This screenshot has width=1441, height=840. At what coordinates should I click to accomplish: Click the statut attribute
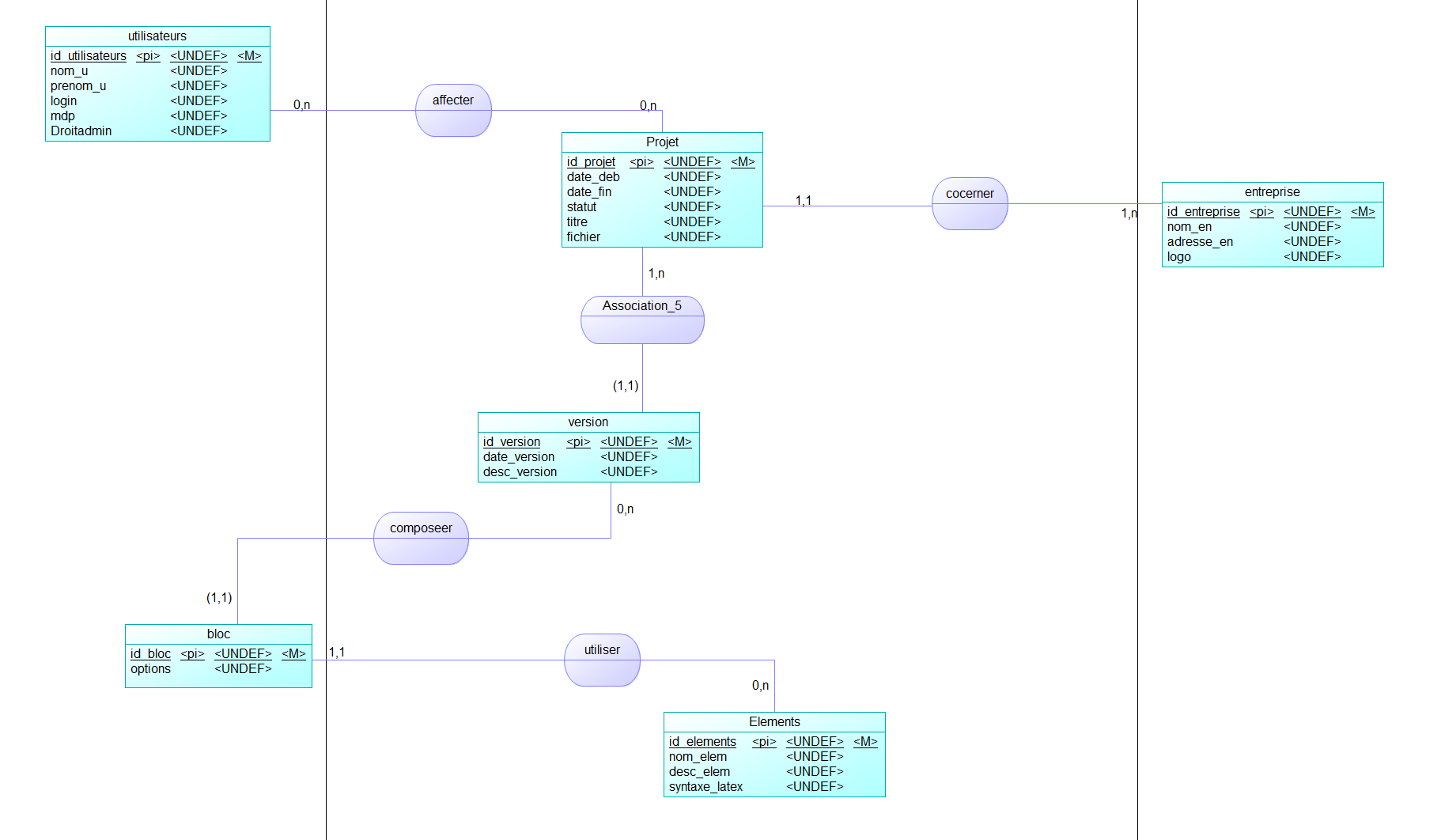(581, 207)
